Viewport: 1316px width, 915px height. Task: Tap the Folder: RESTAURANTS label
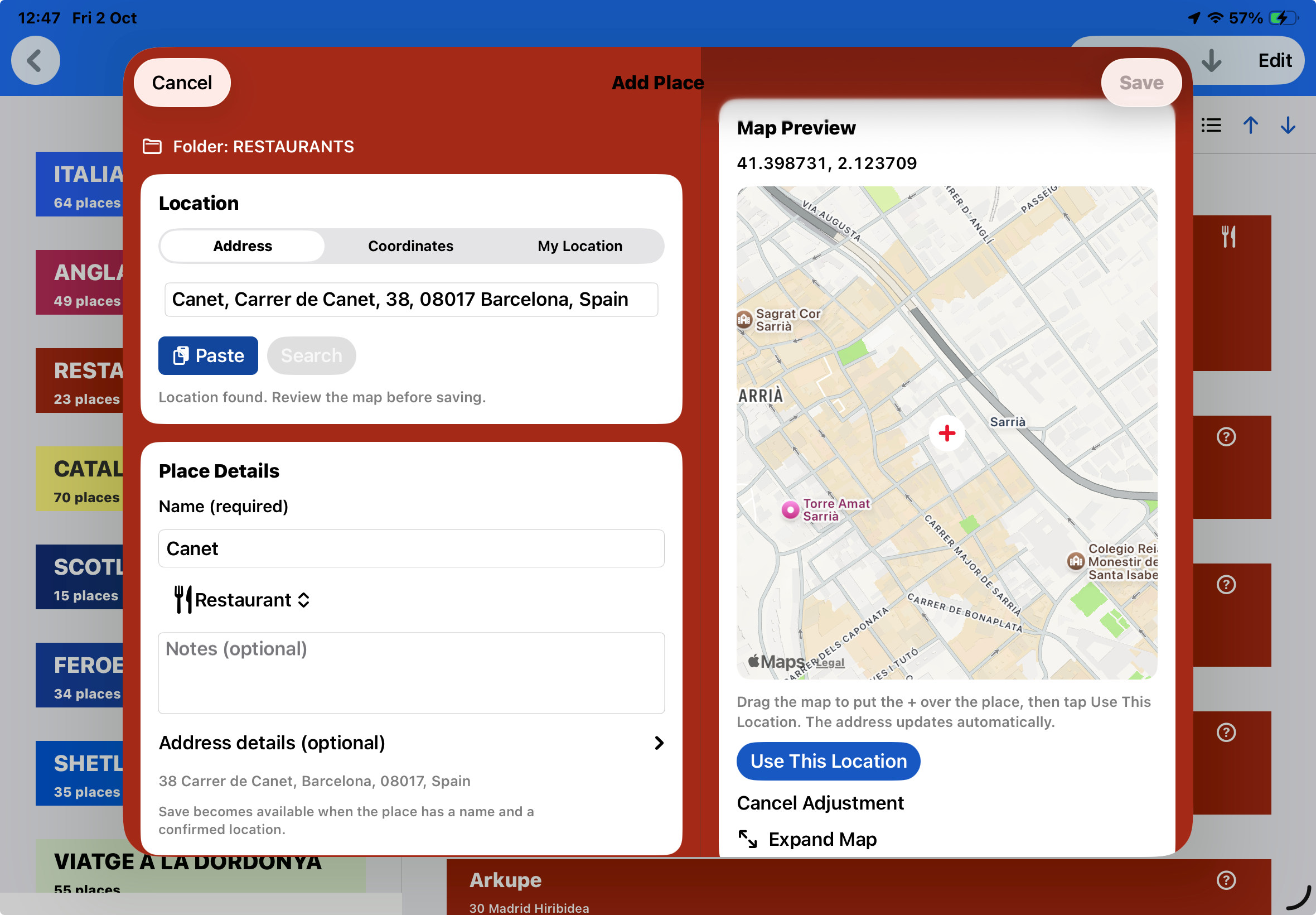[263, 147]
